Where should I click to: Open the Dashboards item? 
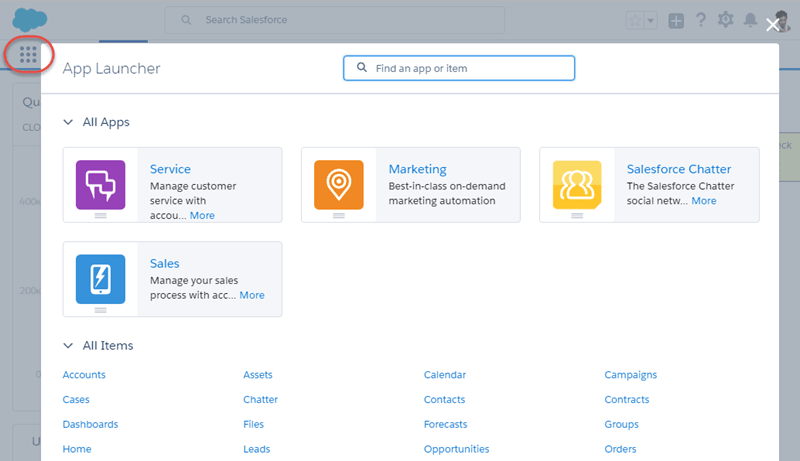point(90,424)
